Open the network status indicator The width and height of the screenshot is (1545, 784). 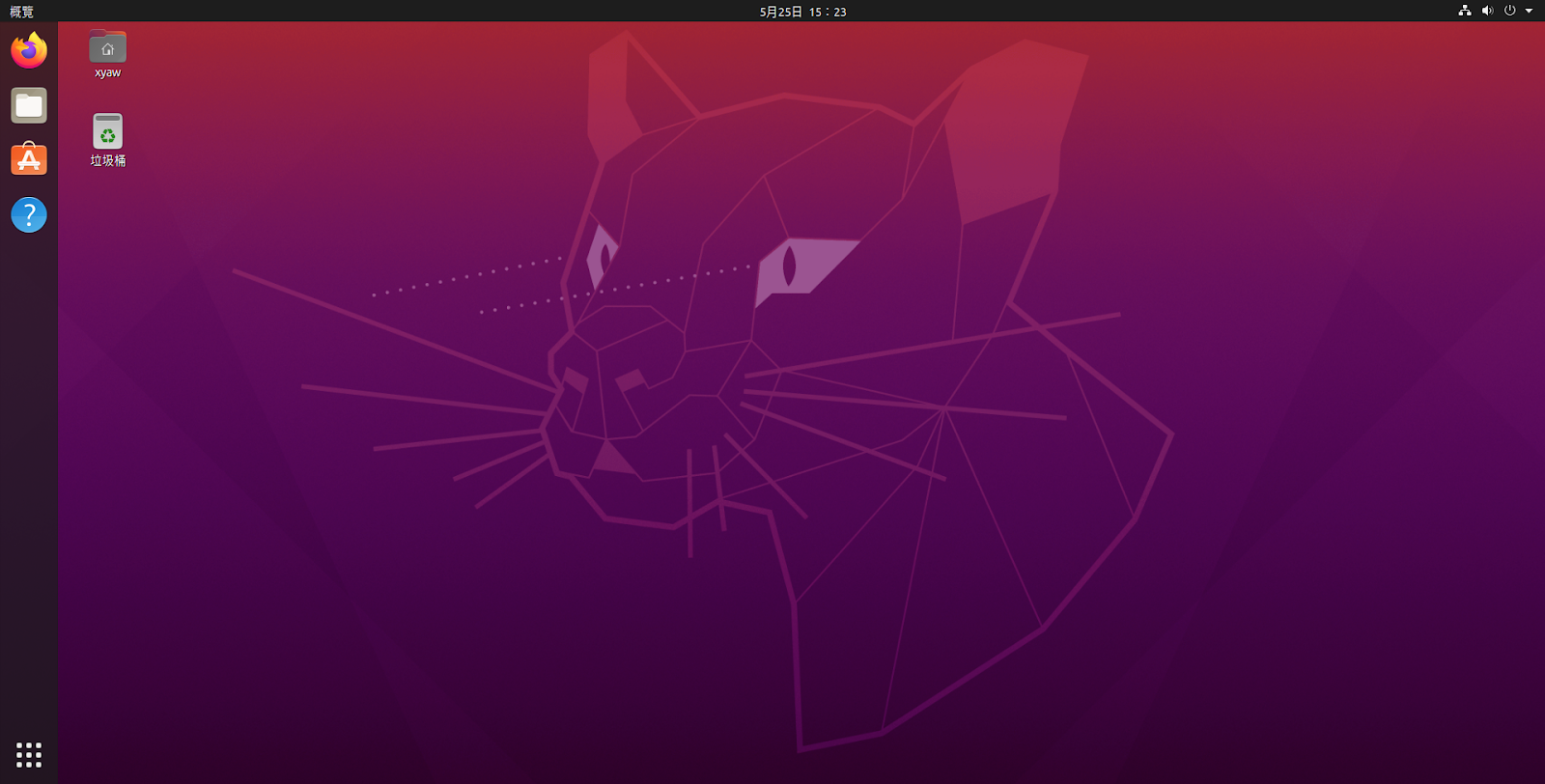1465,11
